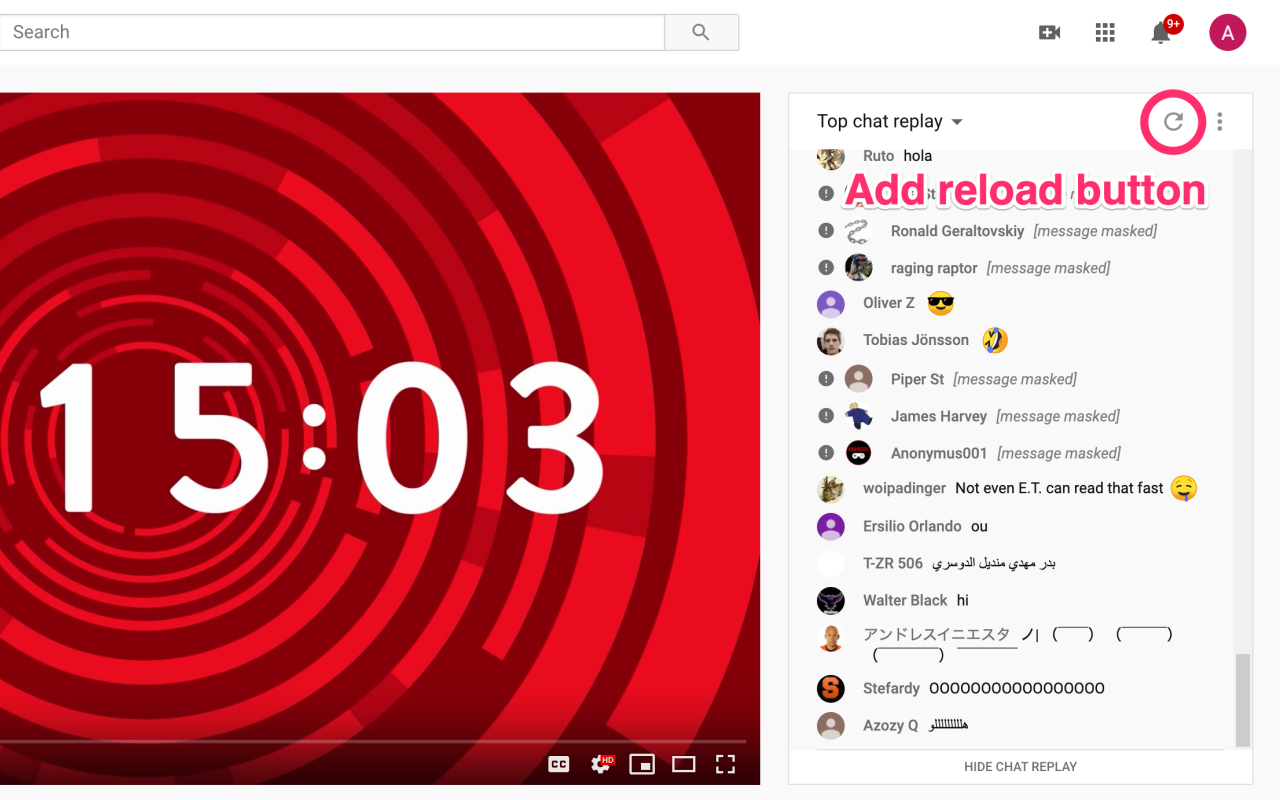
Task: Click Tobias Jönsson's profile picture
Action: (x=830, y=341)
